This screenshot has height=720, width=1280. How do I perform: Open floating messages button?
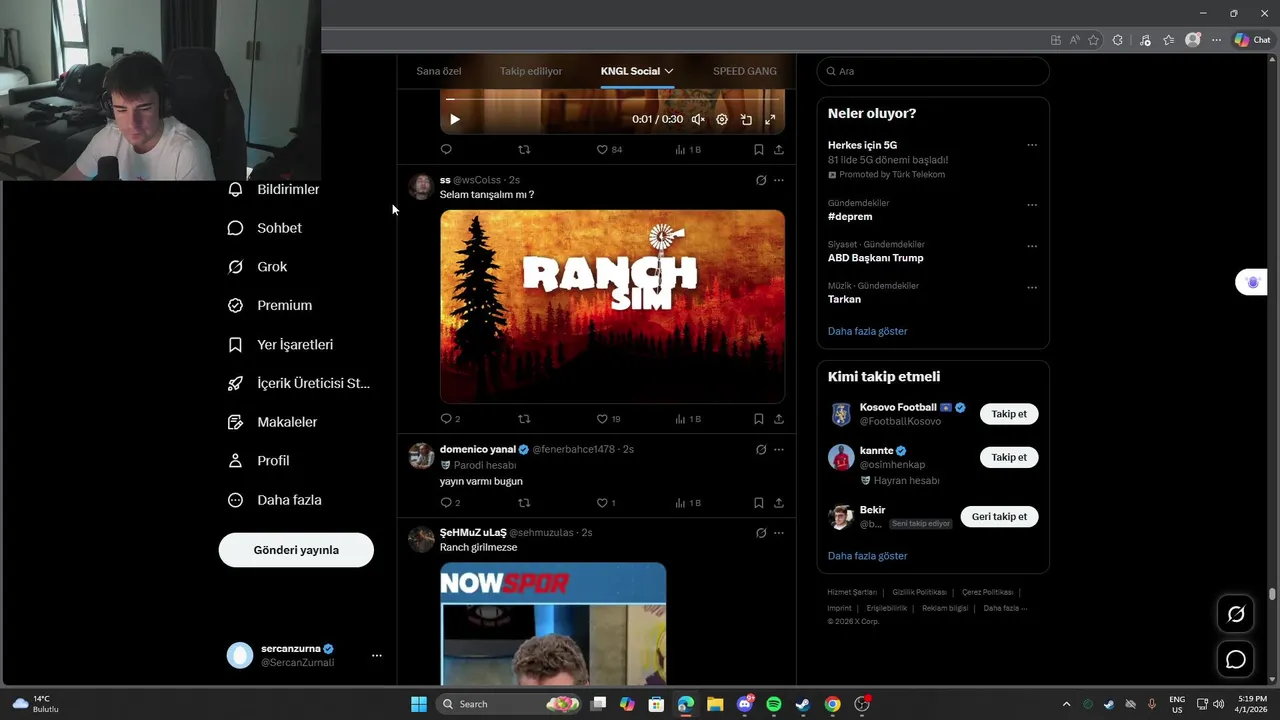pos(1236,659)
